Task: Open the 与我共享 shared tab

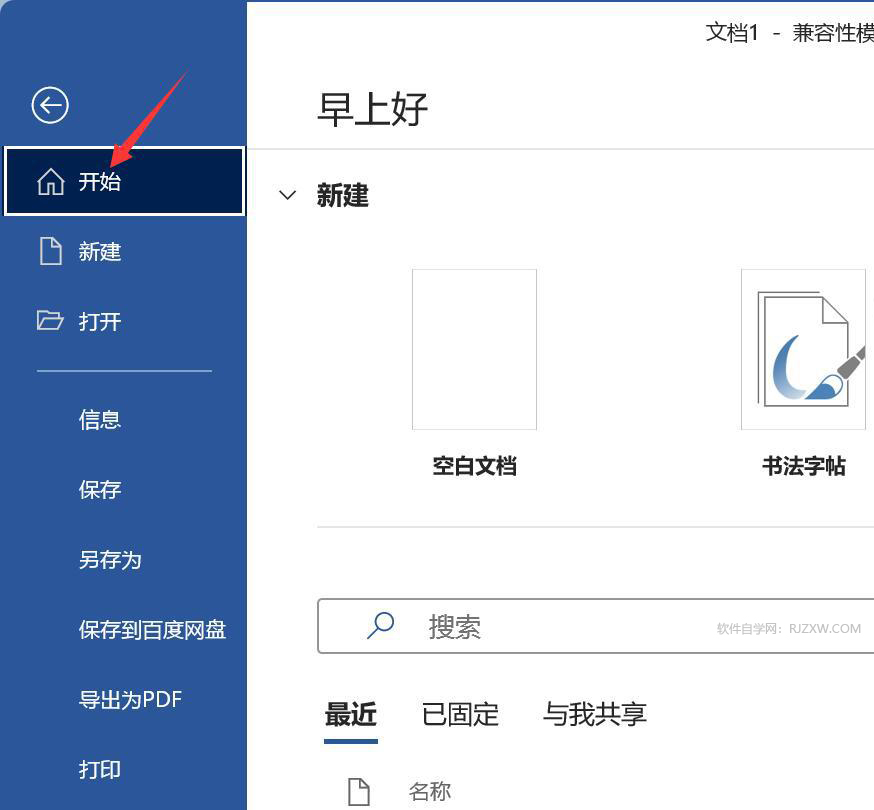Action: [594, 714]
